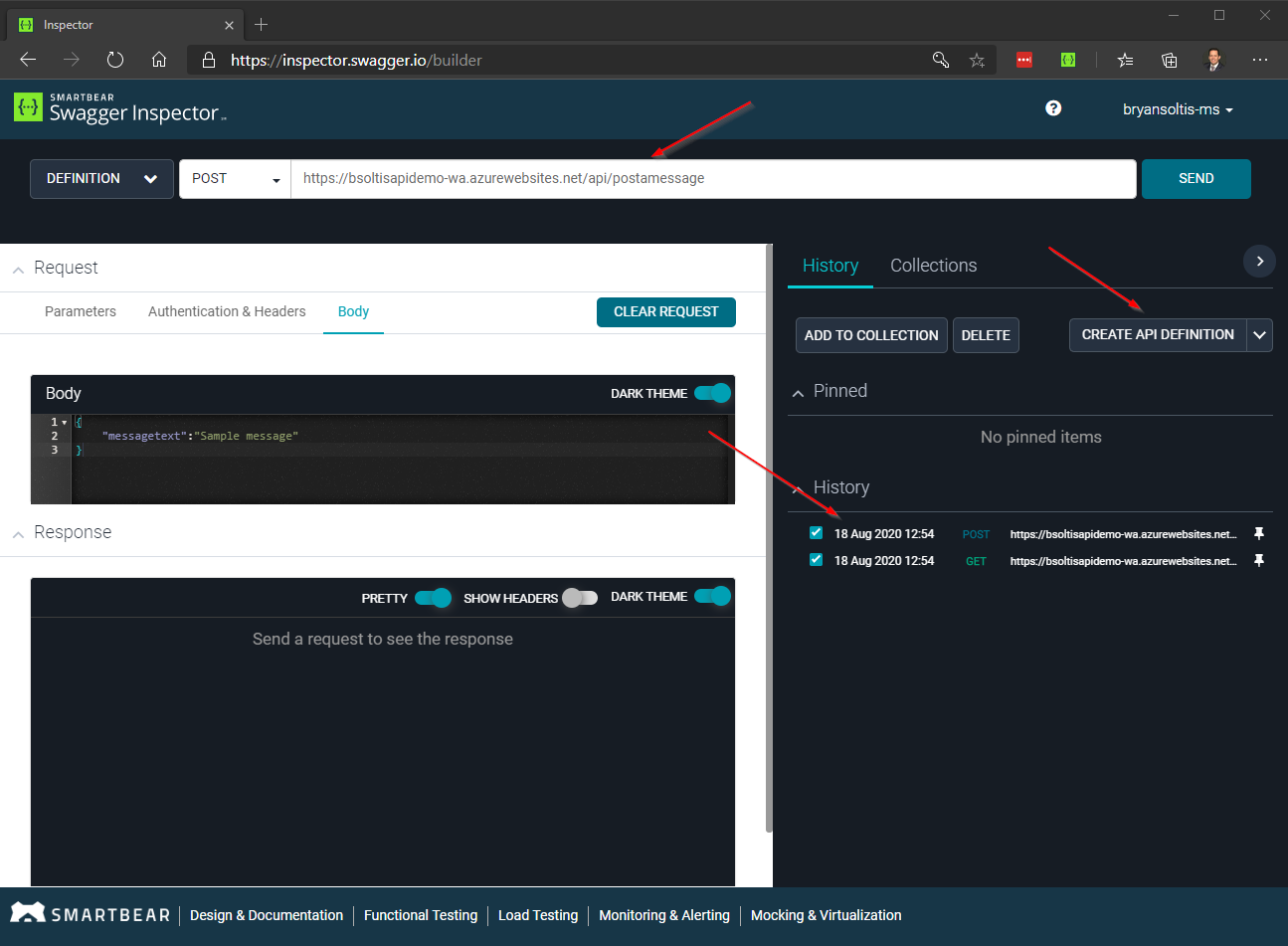Pin the POST history entry
Screen dimensions: 1288x946
1258,534
